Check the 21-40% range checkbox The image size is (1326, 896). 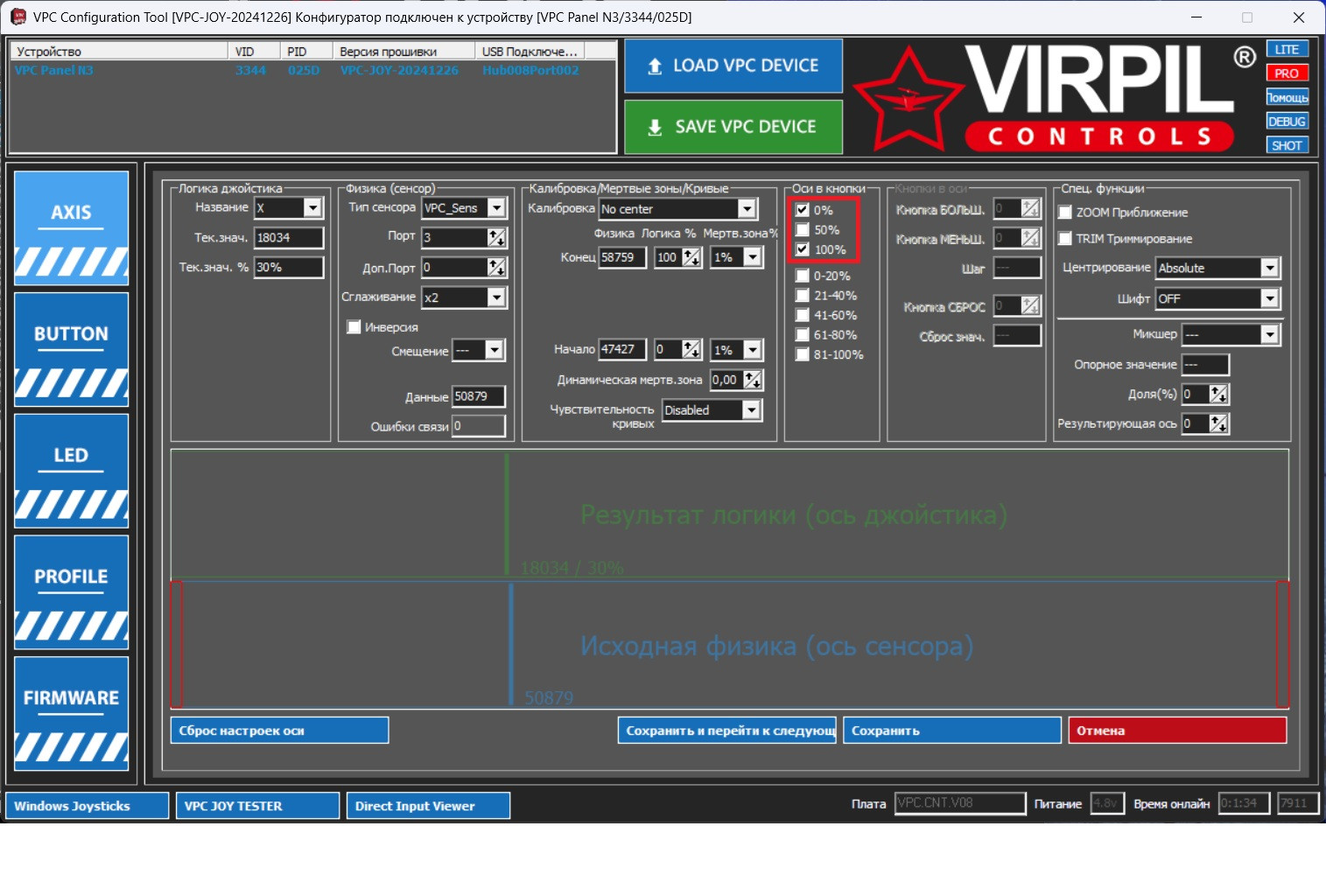pos(803,296)
